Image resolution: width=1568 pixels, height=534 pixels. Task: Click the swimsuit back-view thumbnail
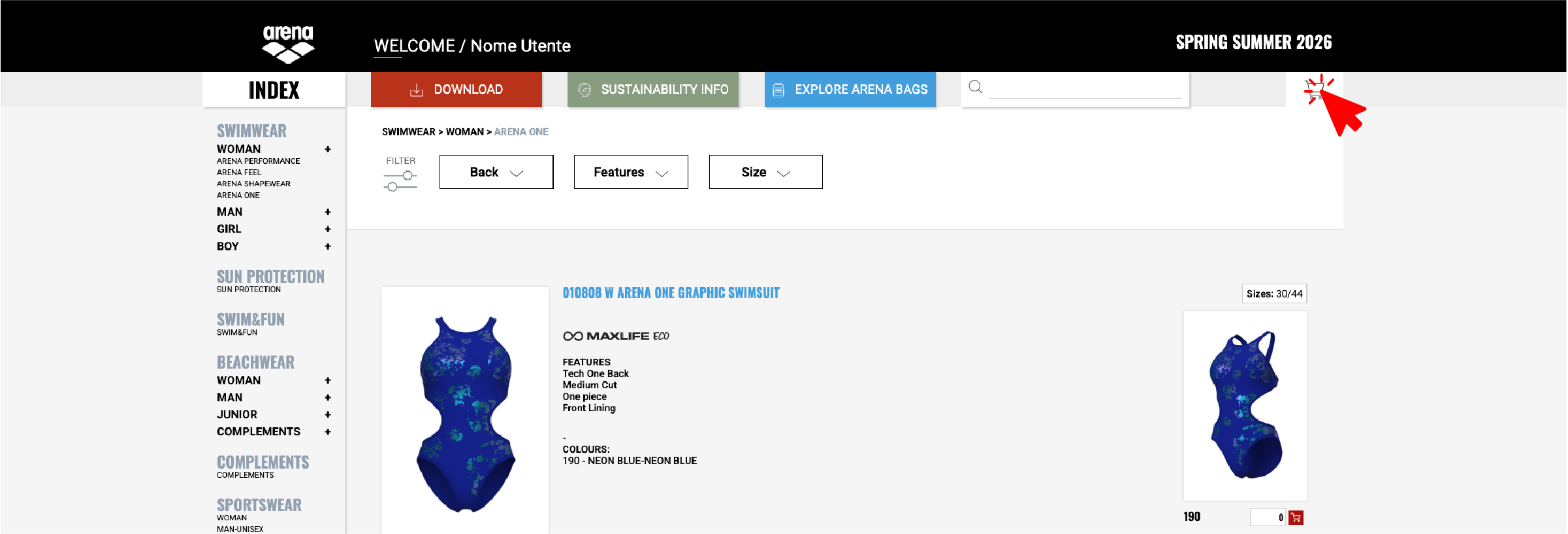pos(1245,405)
